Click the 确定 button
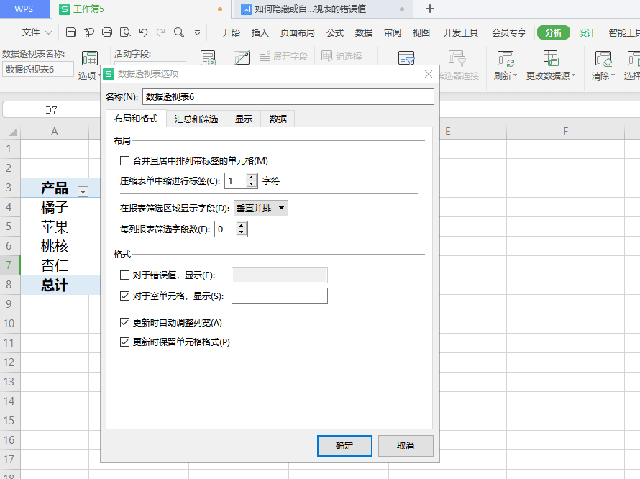 344,445
